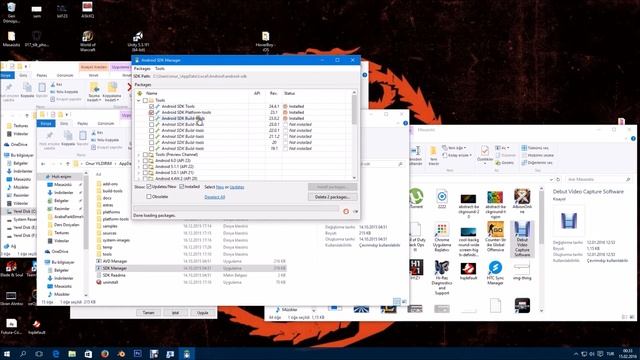The width and height of the screenshot is (640, 360).
Task: Open the Packages menu in SDK Manager
Action: [x=142, y=69]
